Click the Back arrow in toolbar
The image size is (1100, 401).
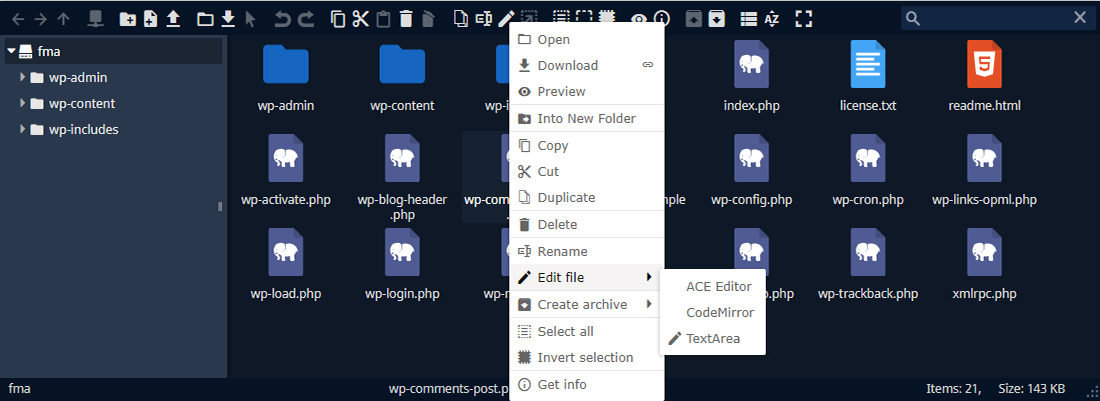18,19
